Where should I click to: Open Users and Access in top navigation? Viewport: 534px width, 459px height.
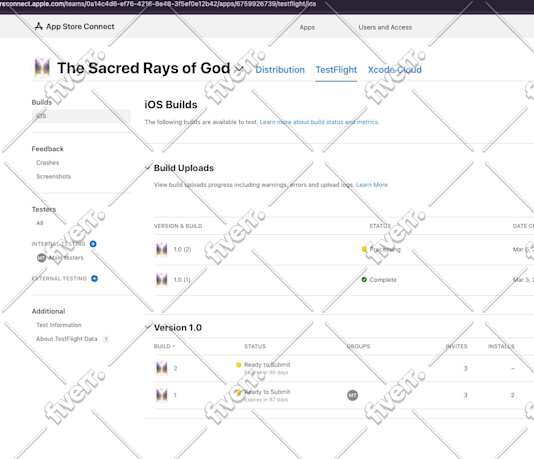click(385, 27)
